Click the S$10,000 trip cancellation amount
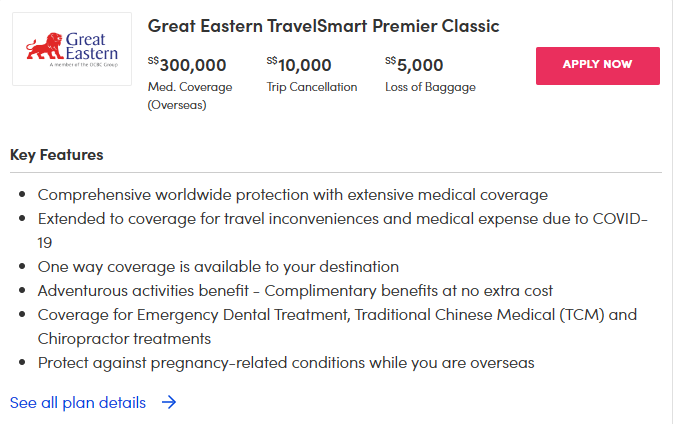The width and height of the screenshot is (673, 424). click(299, 65)
